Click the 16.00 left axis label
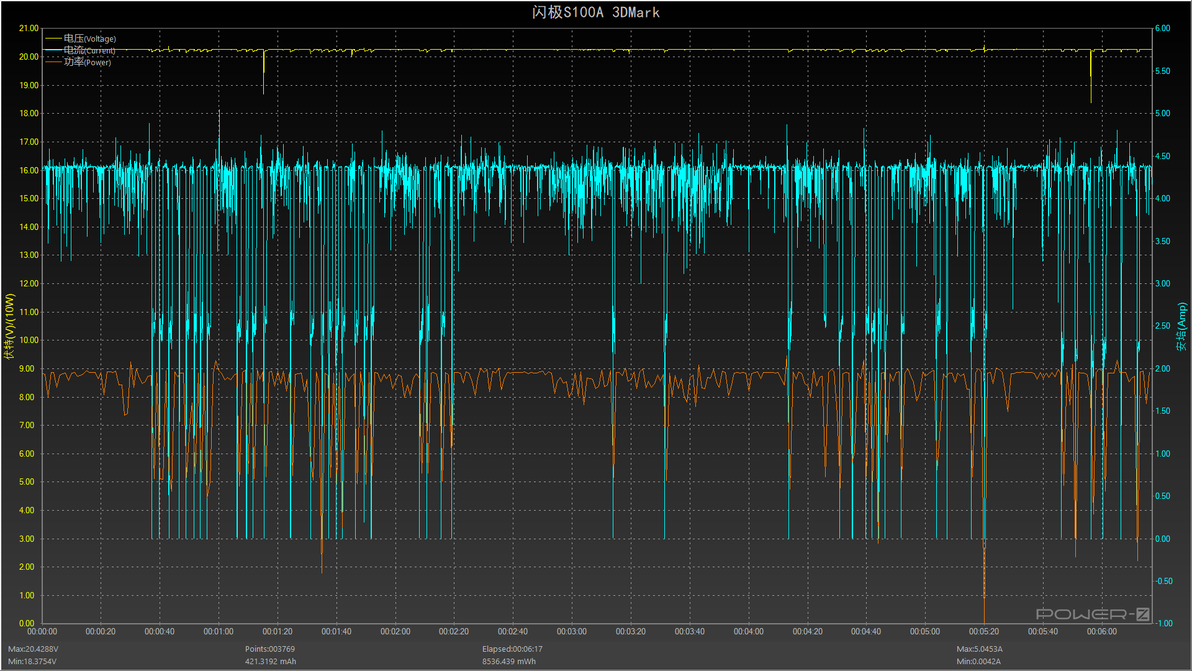The width and height of the screenshot is (1192, 671). coord(28,170)
